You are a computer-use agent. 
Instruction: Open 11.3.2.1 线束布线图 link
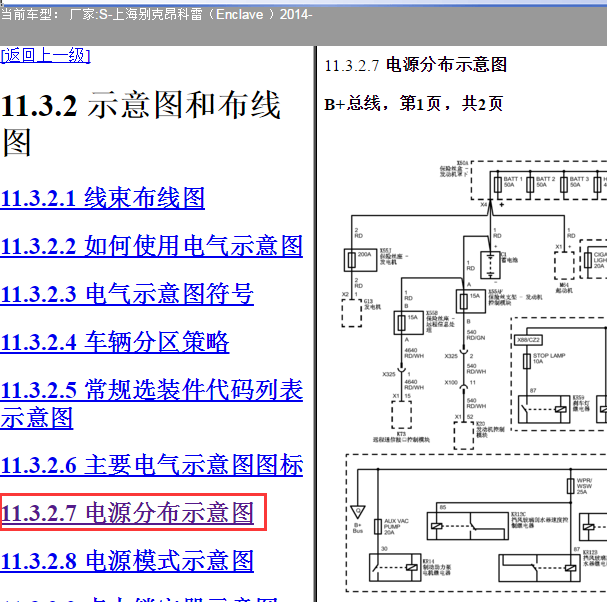(x=102, y=198)
